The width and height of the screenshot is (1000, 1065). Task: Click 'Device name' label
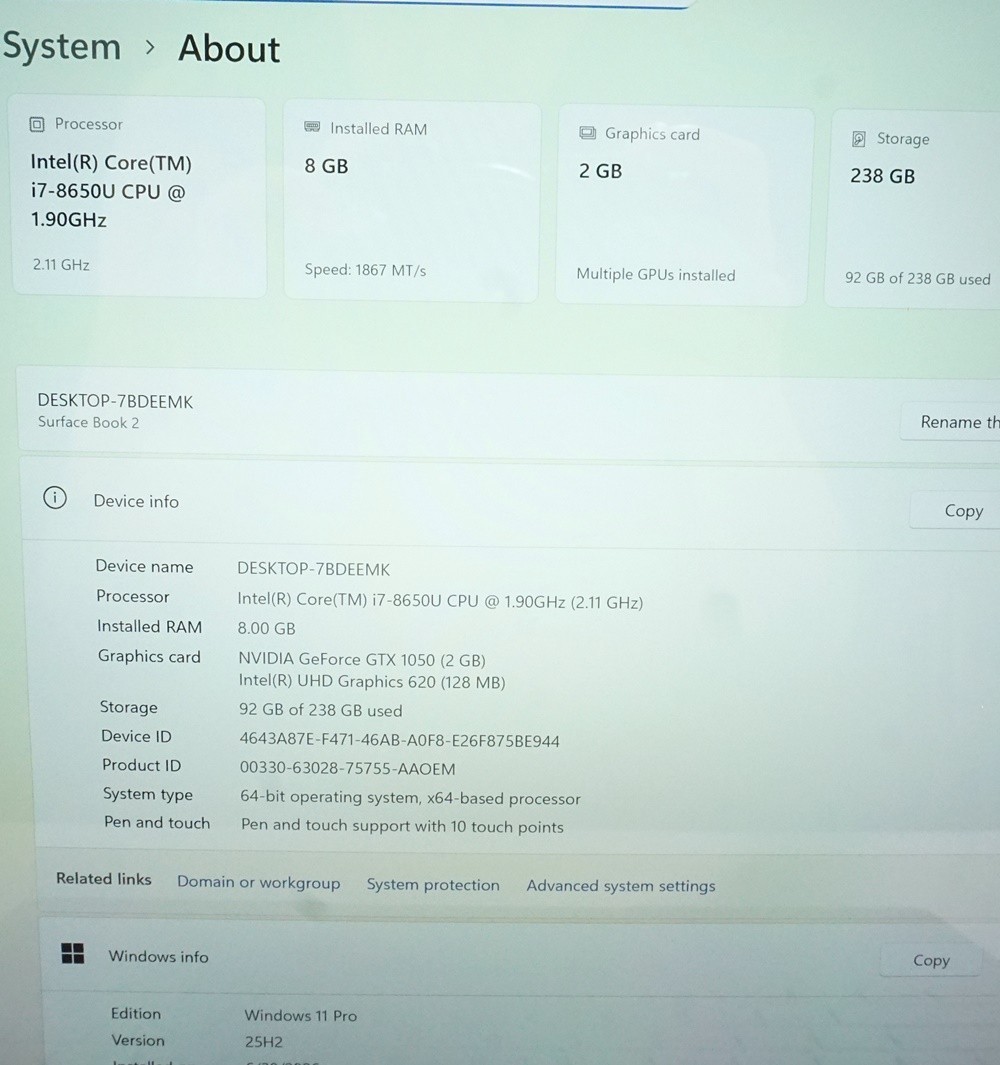coord(144,566)
